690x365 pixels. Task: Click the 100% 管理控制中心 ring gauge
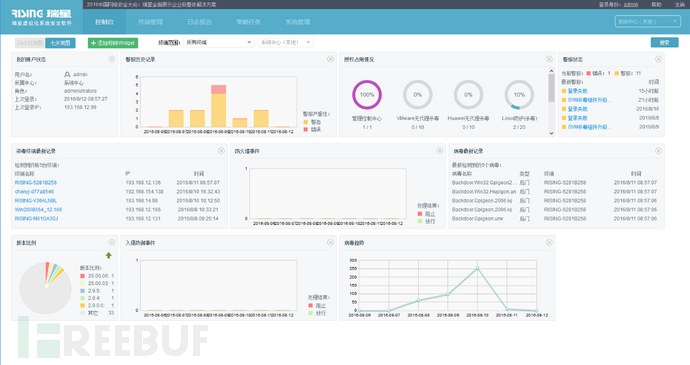point(367,95)
